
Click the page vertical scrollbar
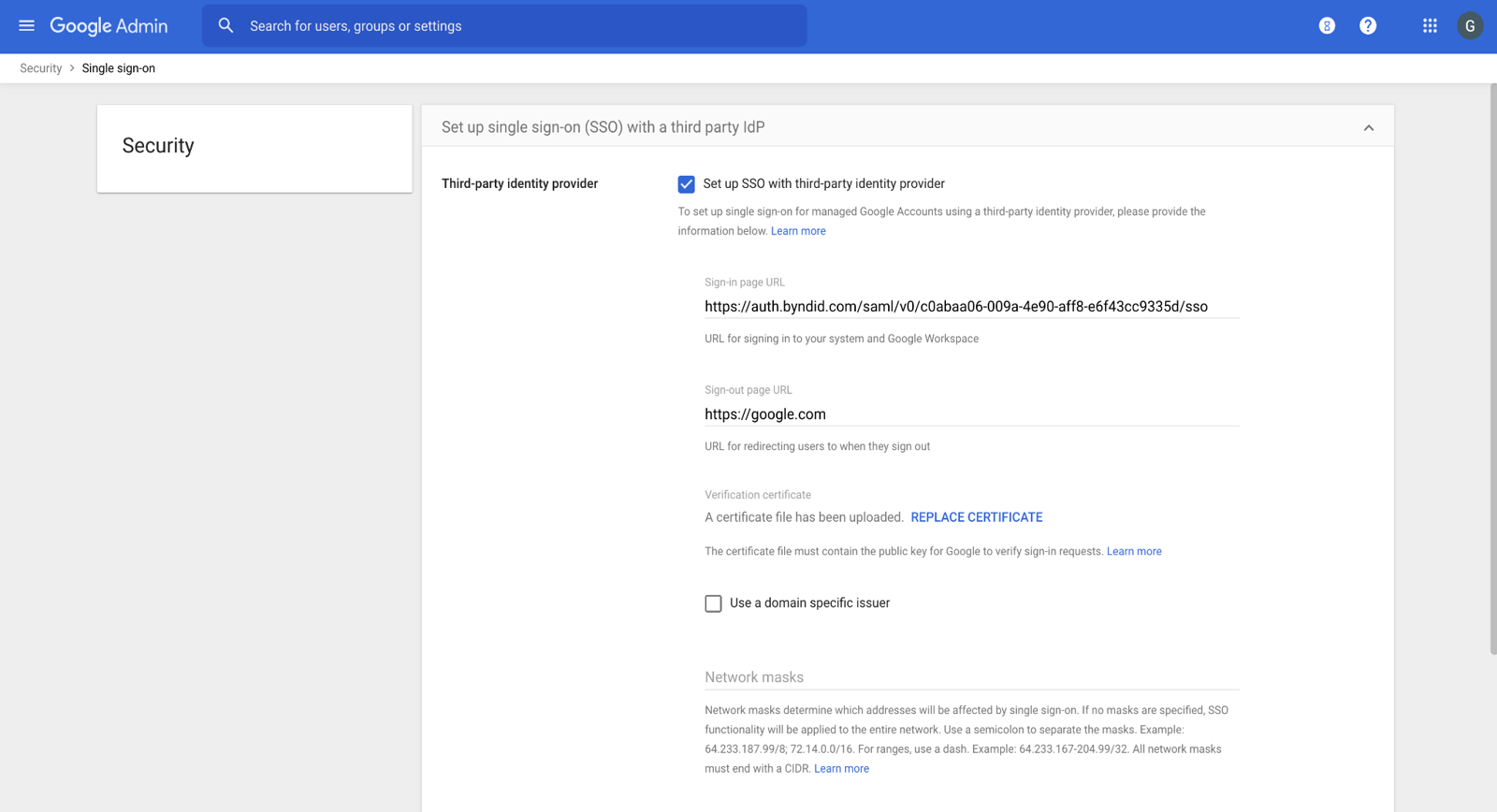pyautogui.click(x=1492, y=370)
